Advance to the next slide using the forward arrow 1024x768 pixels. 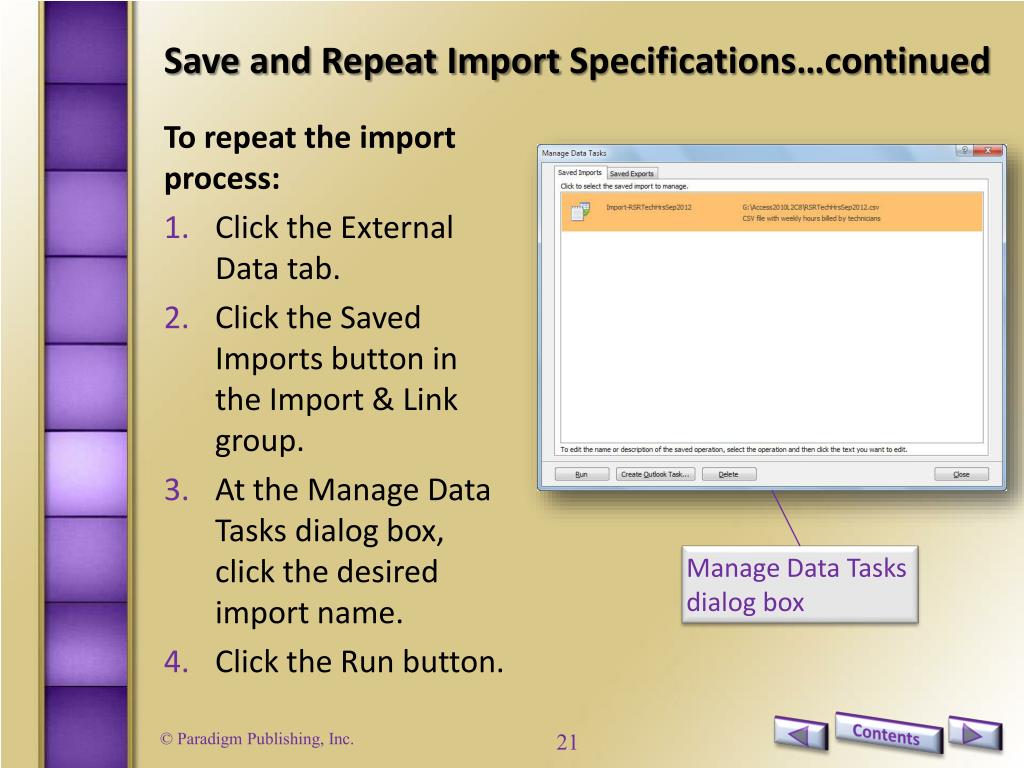[x=974, y=733]
